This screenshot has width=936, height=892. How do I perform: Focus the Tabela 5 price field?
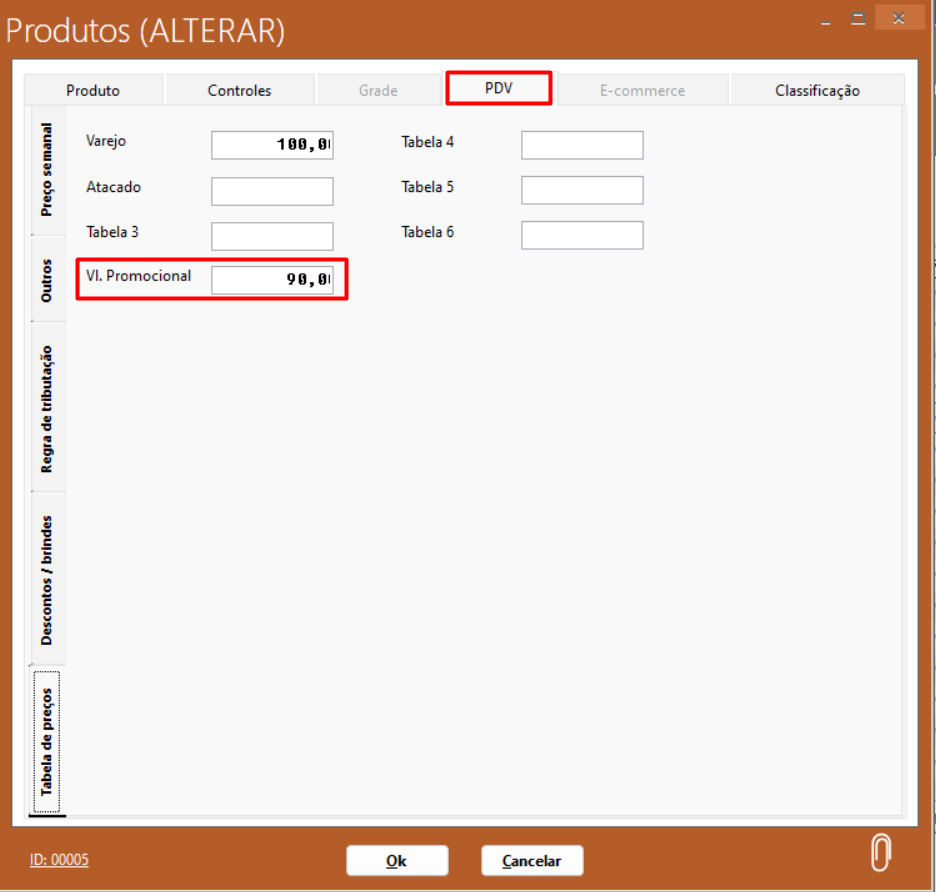tap(582, 190)
